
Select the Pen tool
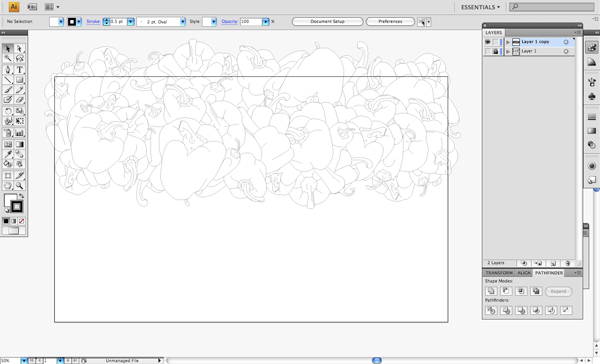pos(8,70)
